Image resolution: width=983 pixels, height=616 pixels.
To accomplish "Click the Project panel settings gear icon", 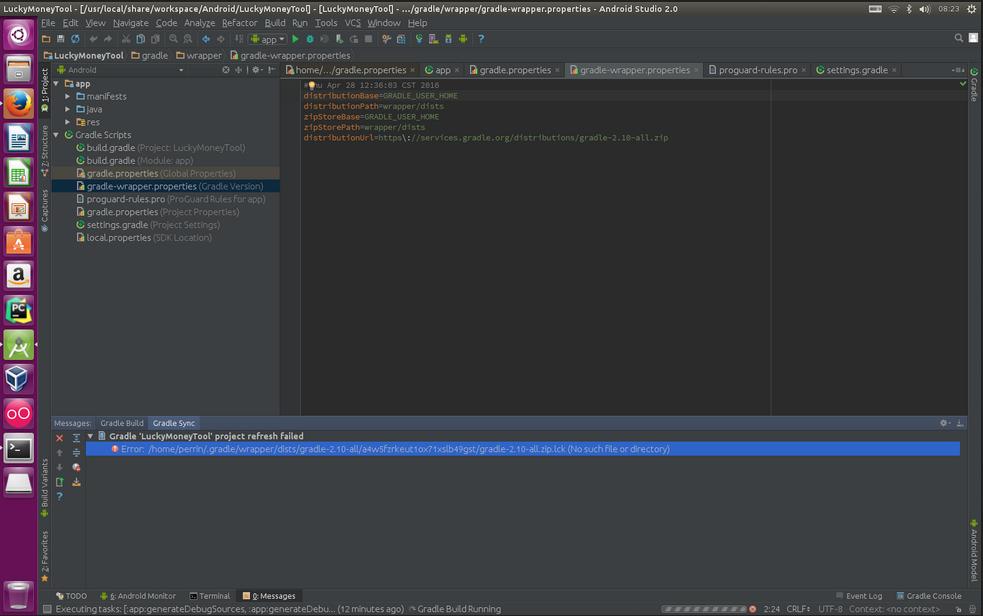I will coord(256,70).
